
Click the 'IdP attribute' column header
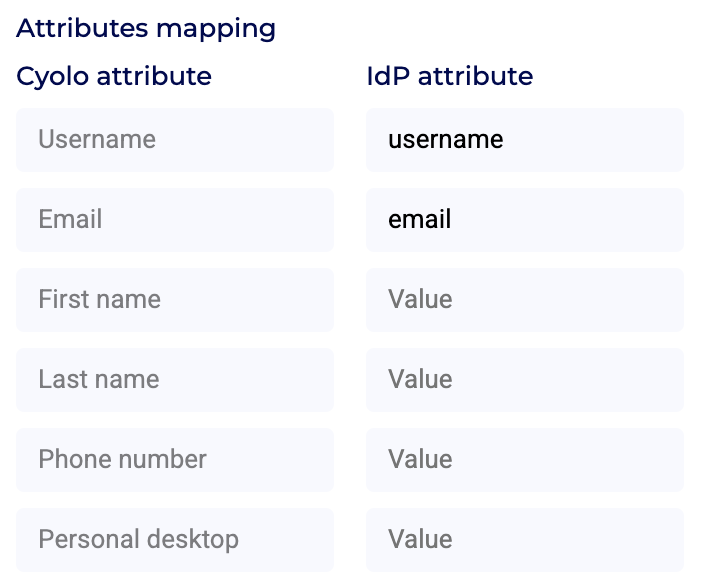(450, 76)
